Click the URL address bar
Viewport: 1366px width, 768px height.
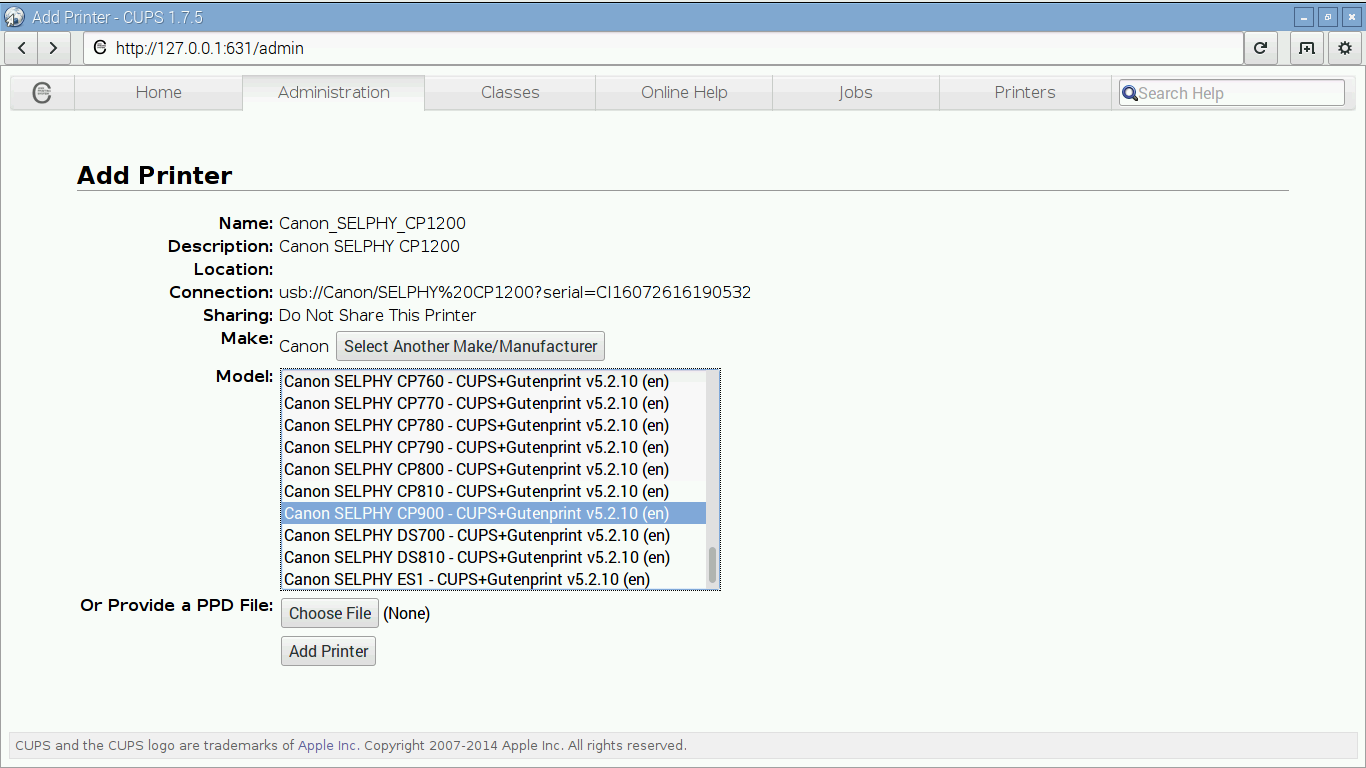[663, 48]
